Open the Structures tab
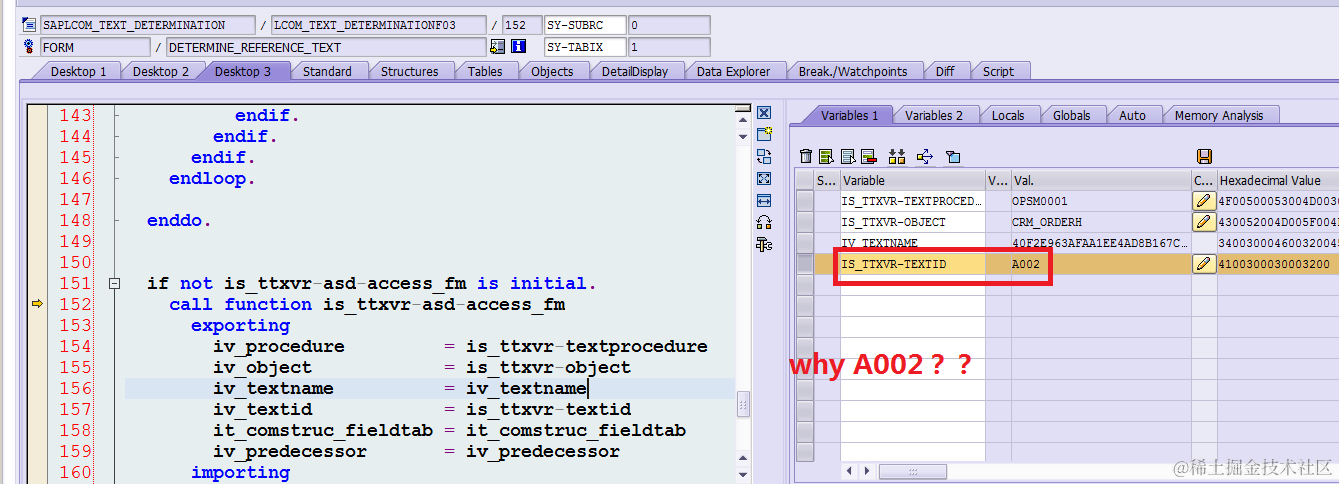This screenshot has width=1339, height=484. click(x=410, y=71)
